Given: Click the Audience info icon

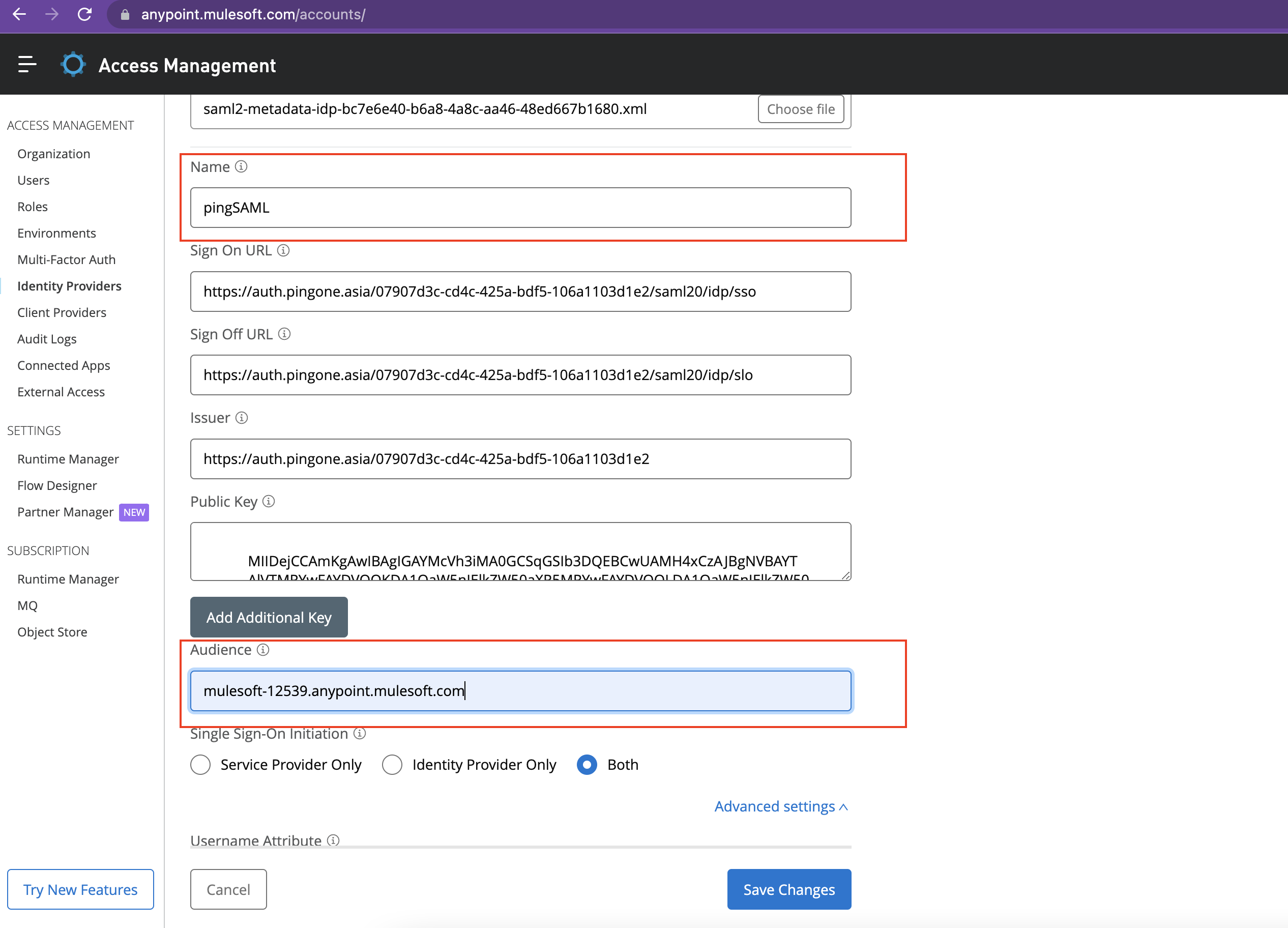Looking at the screenshot, I should 263,650.
